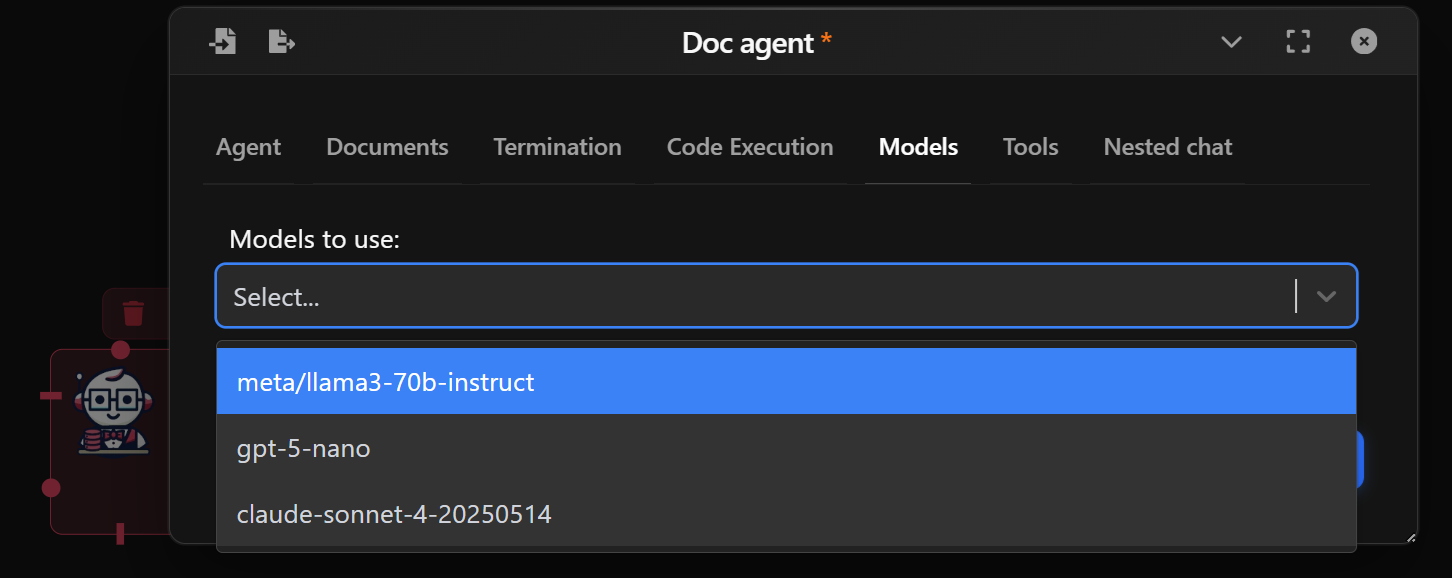Switch to the Termination tab
The height and width of the screenshot is (578, 1452).
[x=557, y=146]
